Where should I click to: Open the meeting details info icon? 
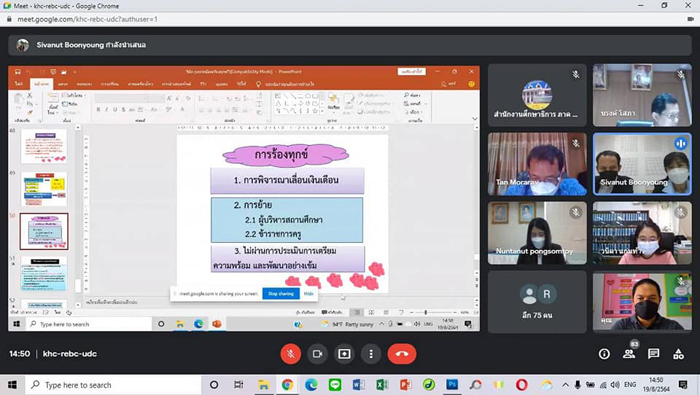(x=604, y=354)
